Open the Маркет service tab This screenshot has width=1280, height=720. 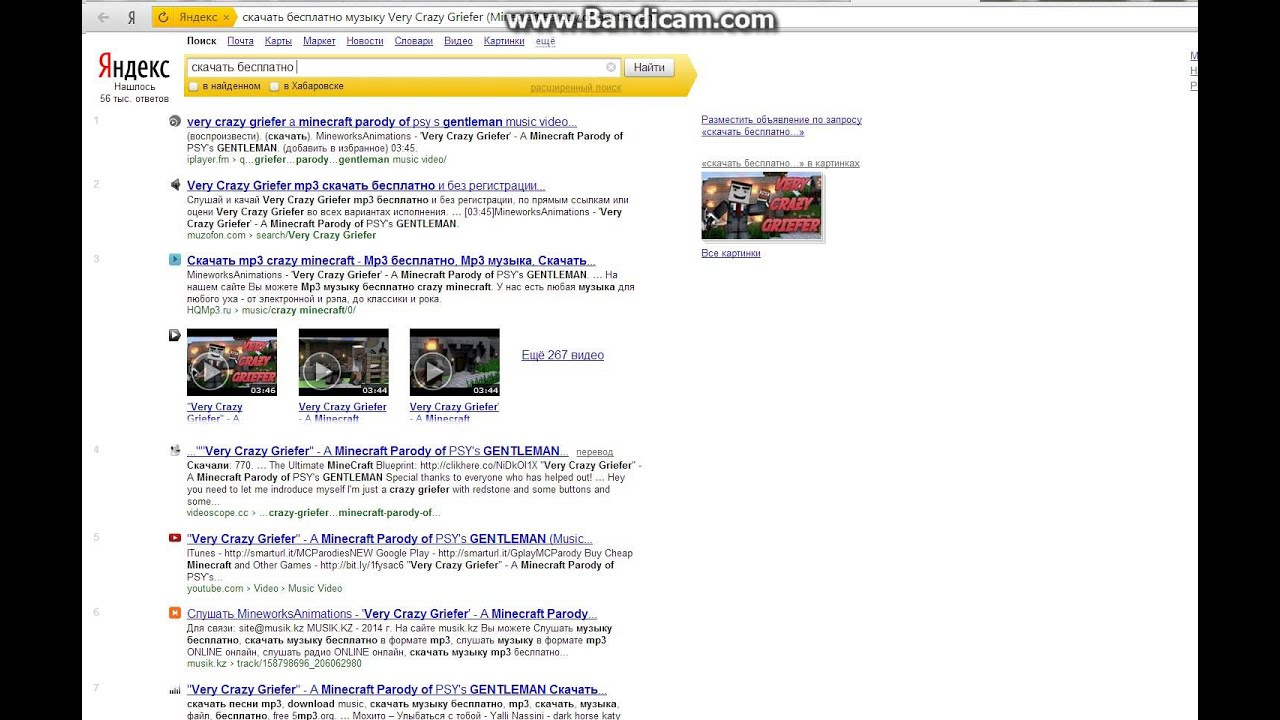point(319,41)
